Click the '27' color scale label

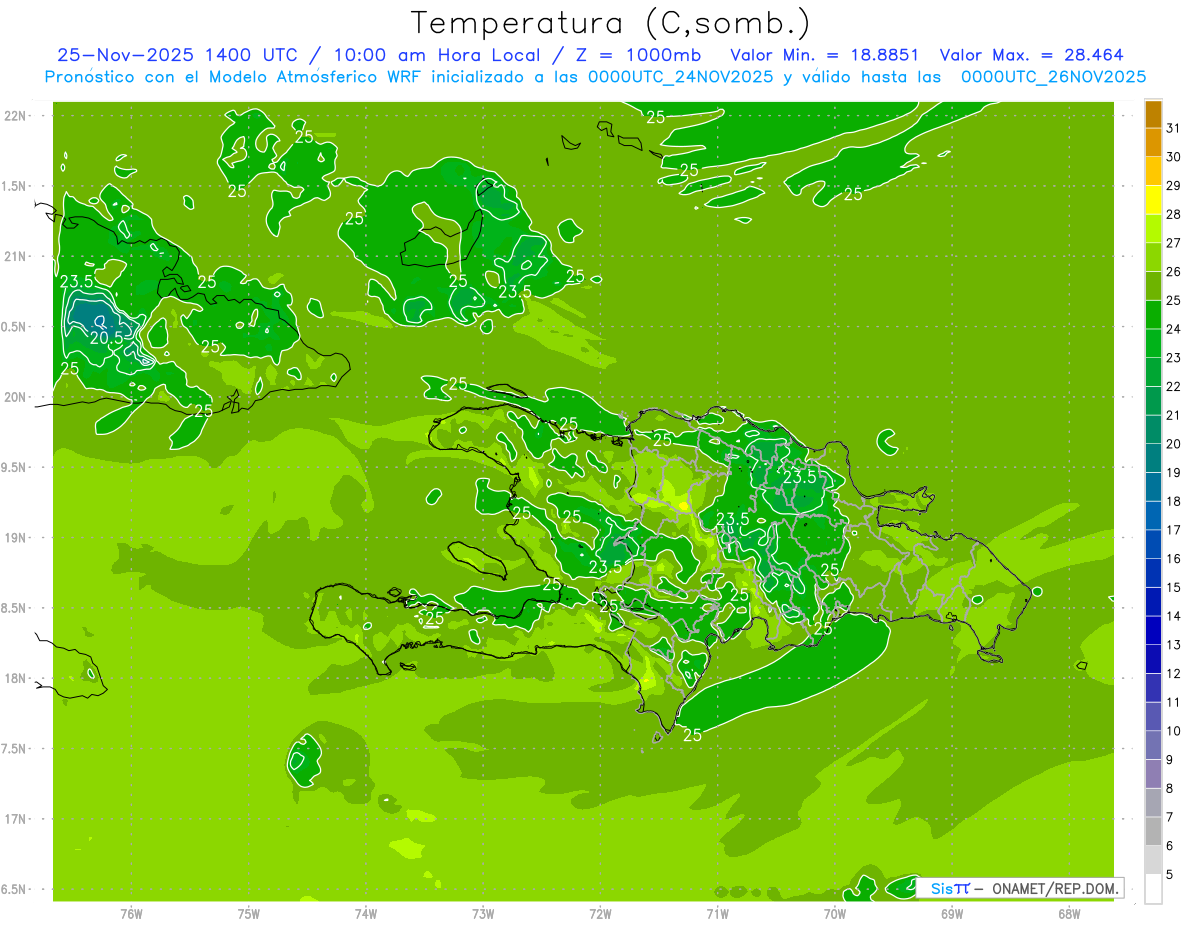[x=1174, y=243]
